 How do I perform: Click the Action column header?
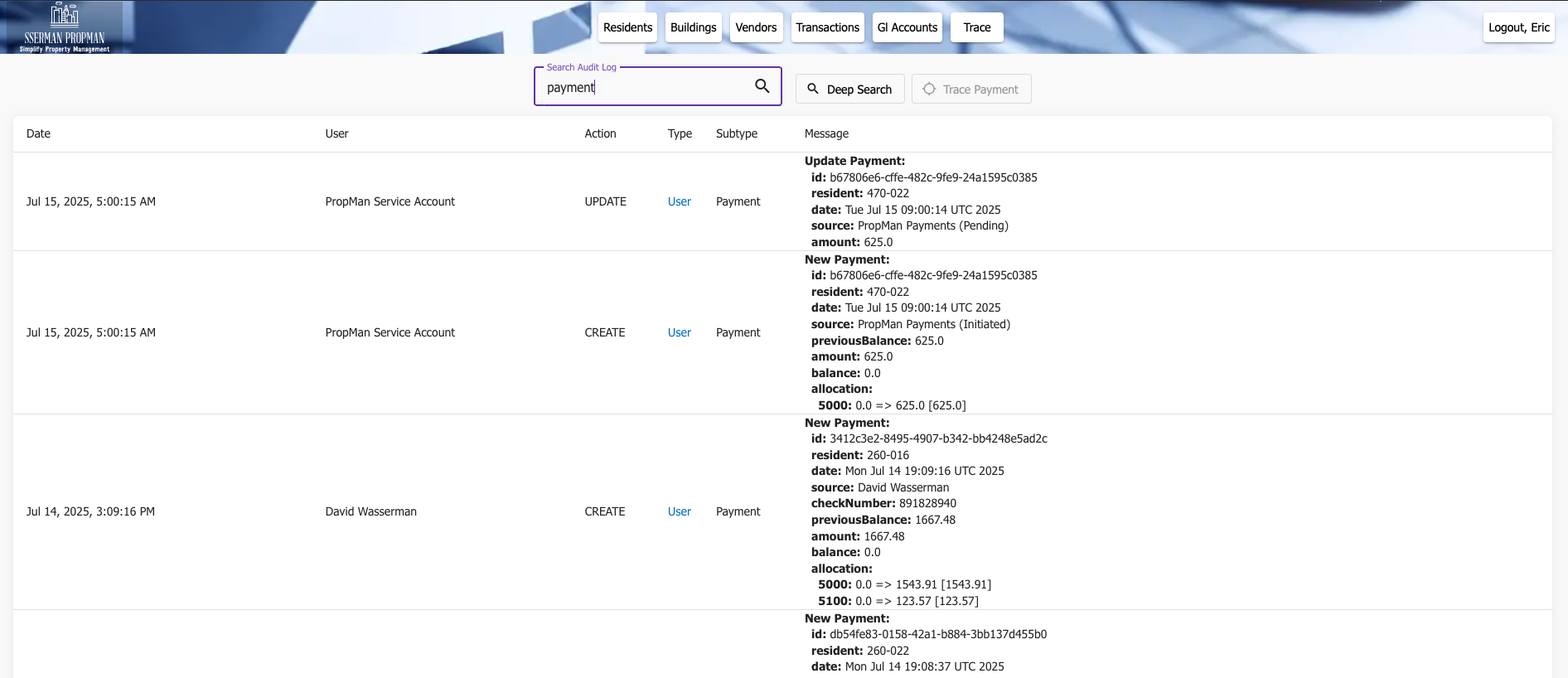pos(600,133)
